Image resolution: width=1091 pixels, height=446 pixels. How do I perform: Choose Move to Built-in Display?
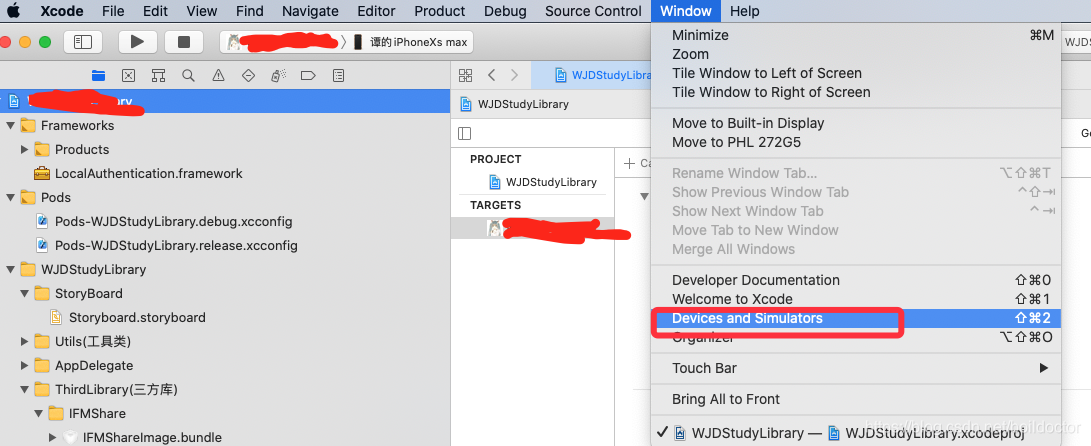856,123
